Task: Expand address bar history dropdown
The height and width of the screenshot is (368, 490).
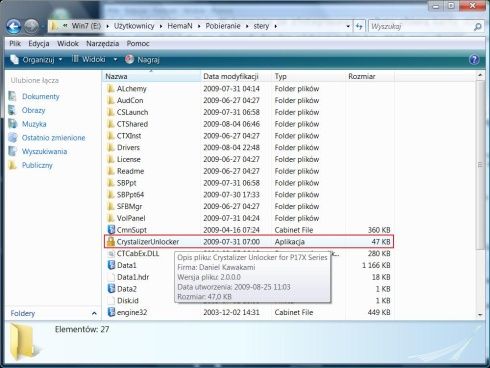Action: click(348, 26)
